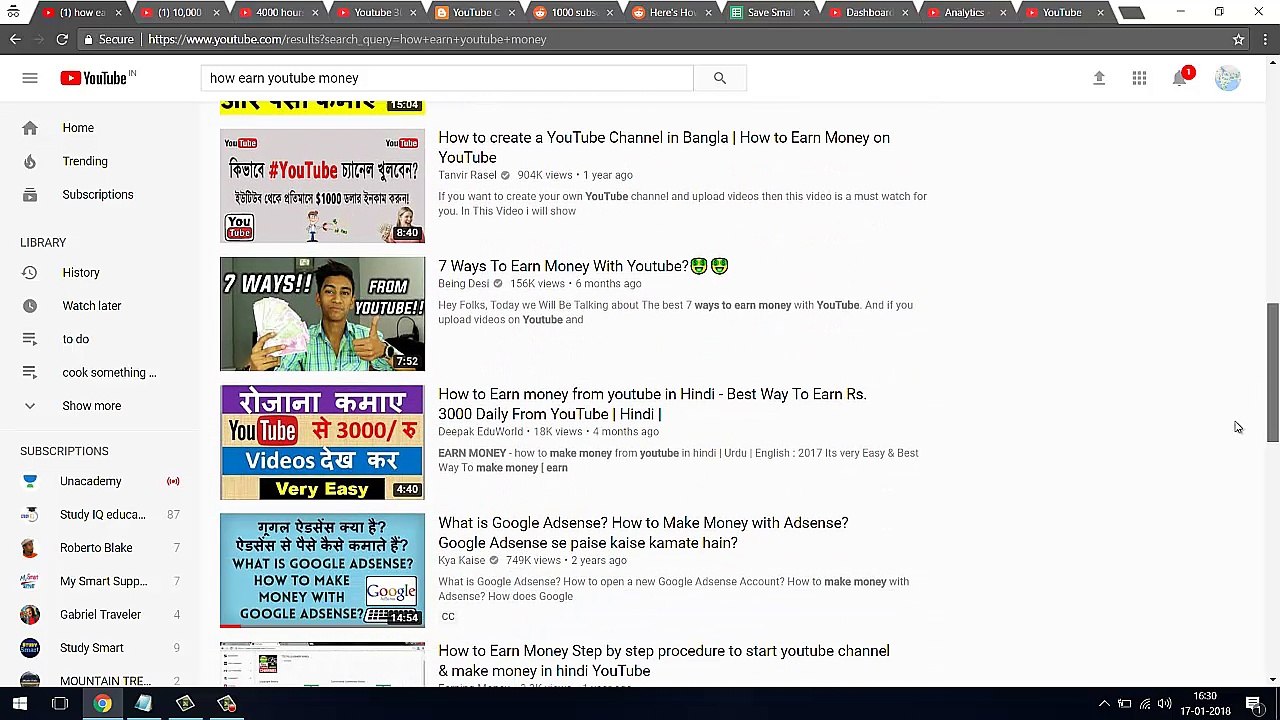This screenshot has height=720, width=1280.
Task: Click the Unacademy channel avatar
Action: (30, 481)
